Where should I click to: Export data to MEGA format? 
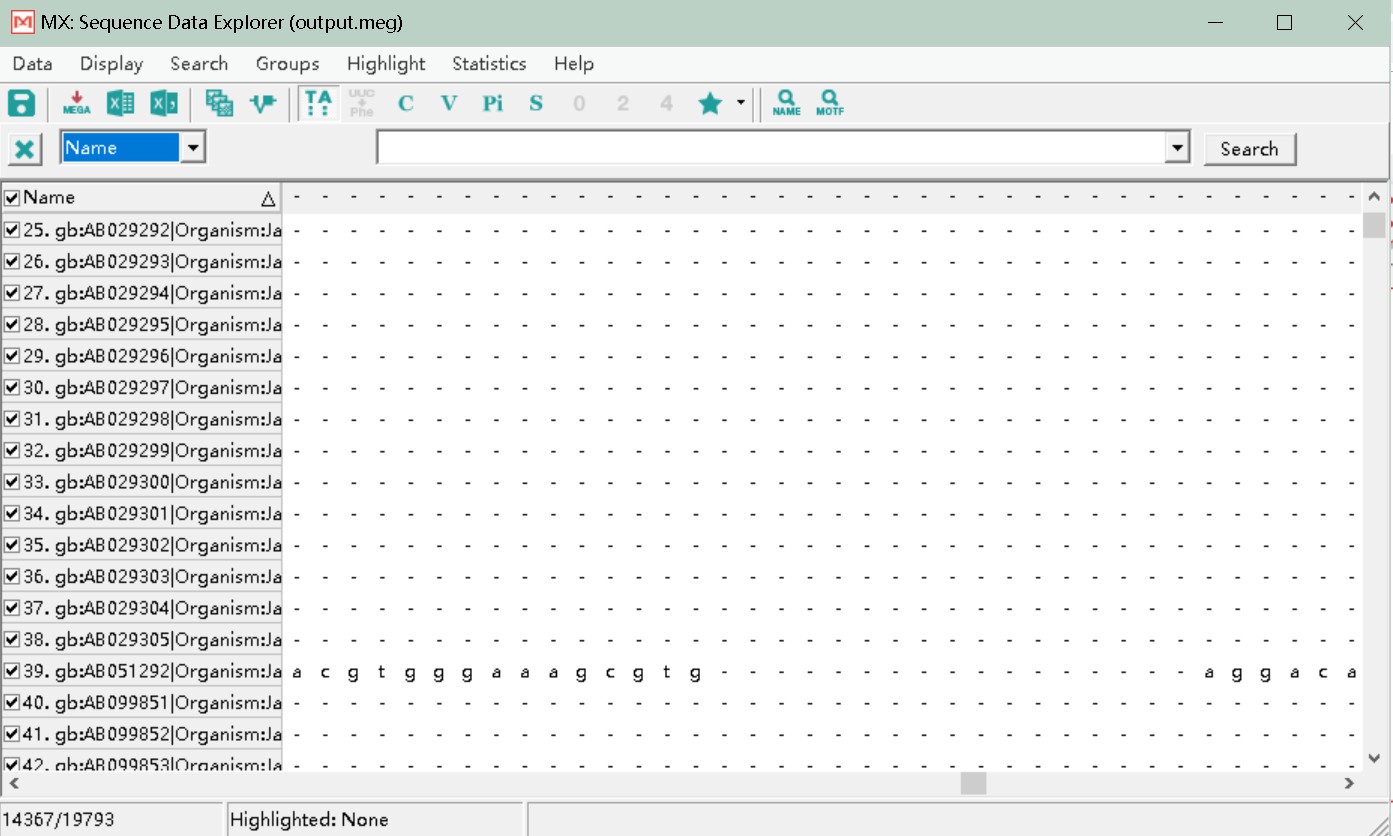point(77,103)
